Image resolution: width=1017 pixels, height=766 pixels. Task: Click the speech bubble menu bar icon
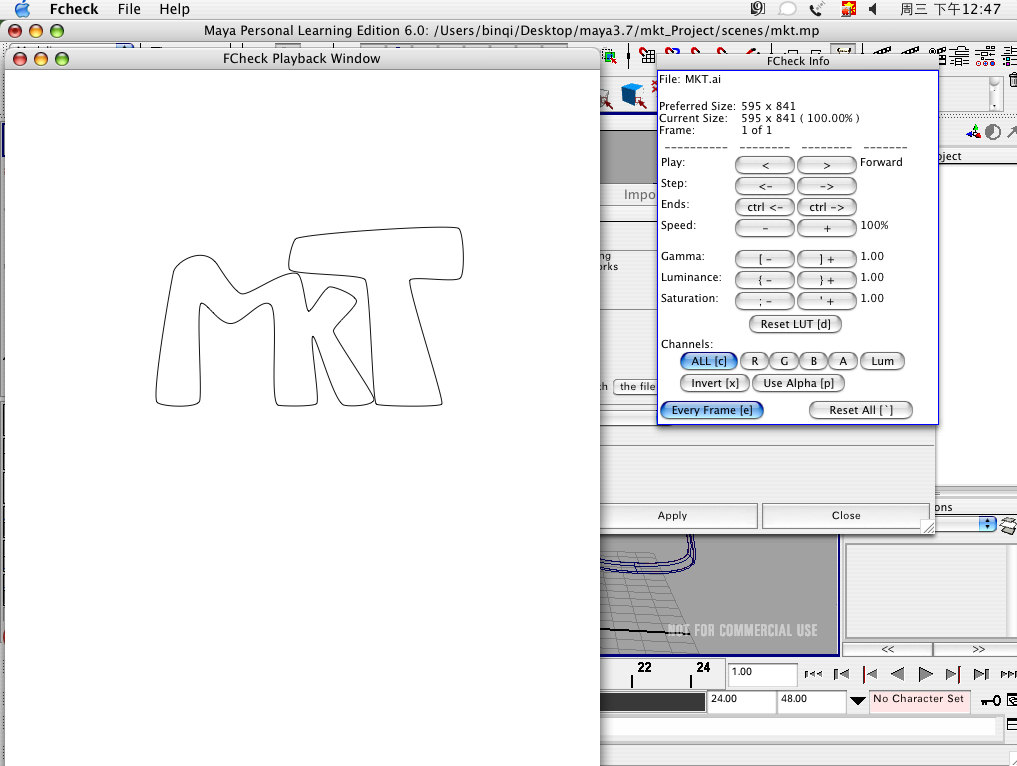[787, 9]
